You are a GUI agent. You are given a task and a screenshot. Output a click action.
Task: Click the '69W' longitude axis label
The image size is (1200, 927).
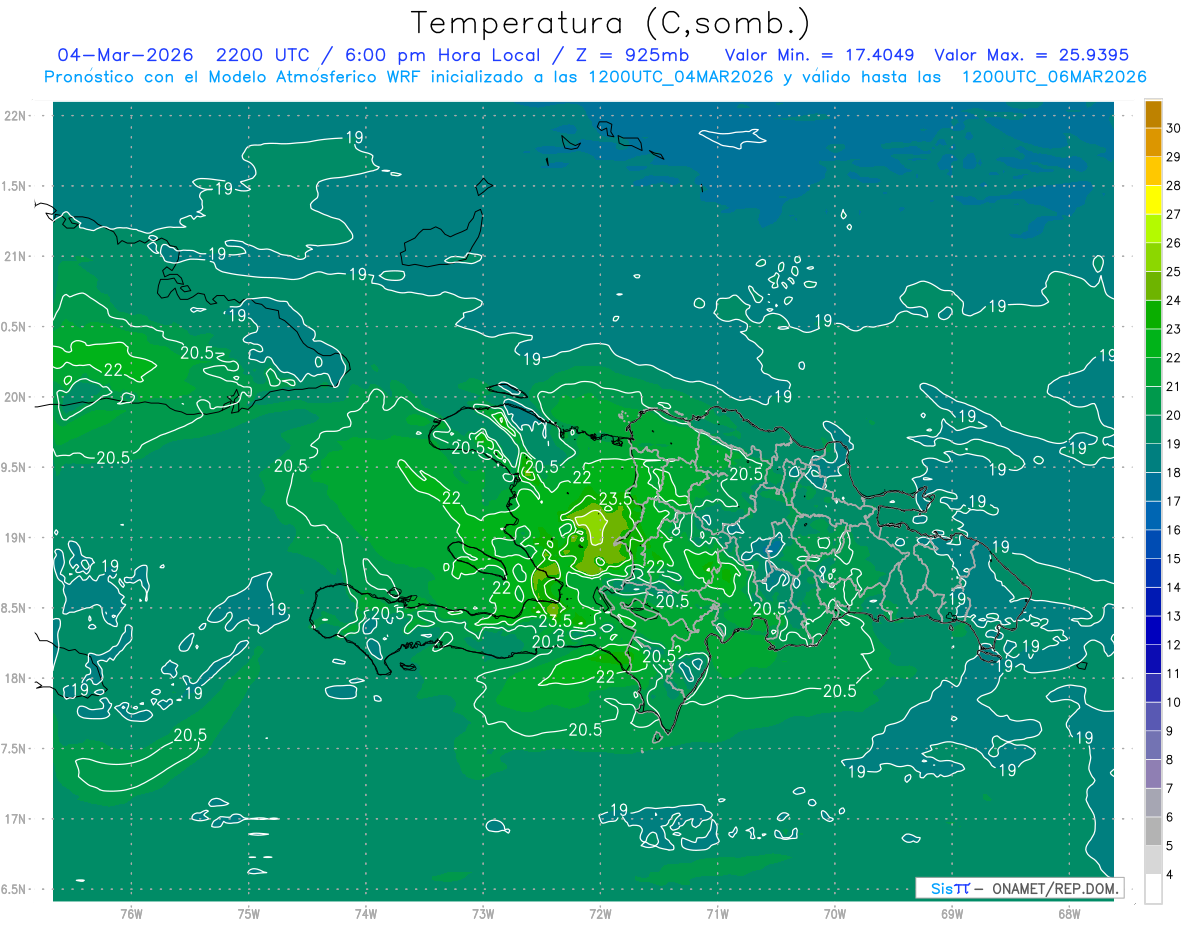tap(952, 913)
